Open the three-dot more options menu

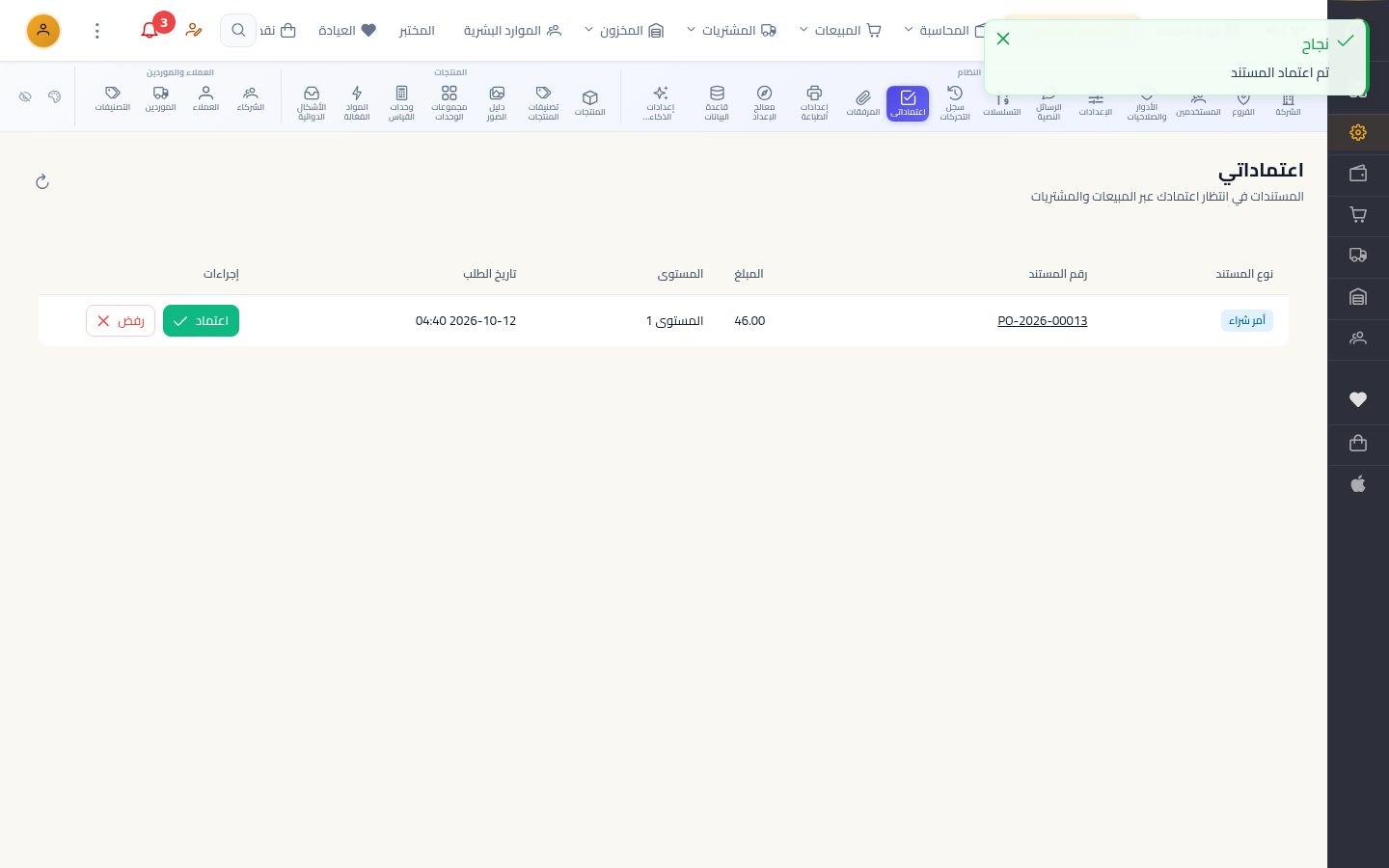97,31
